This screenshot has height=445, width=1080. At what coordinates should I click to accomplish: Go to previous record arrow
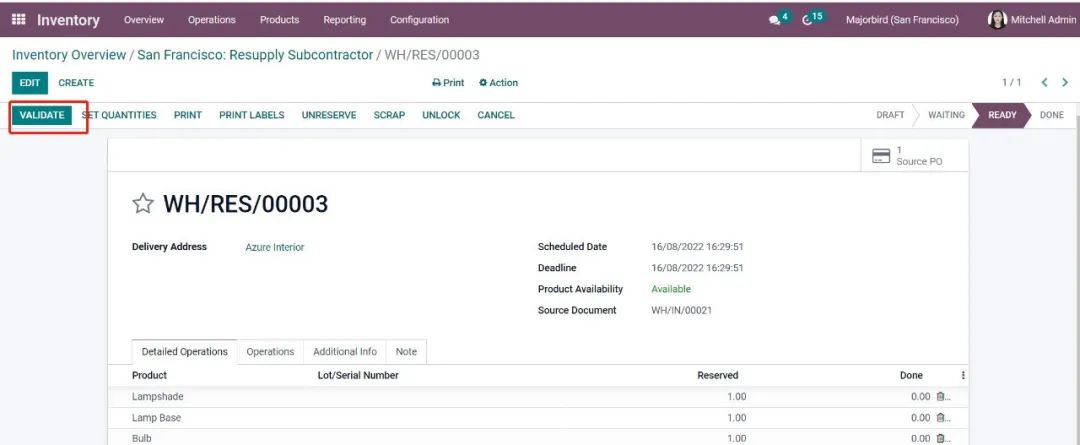click(1045, 83)
